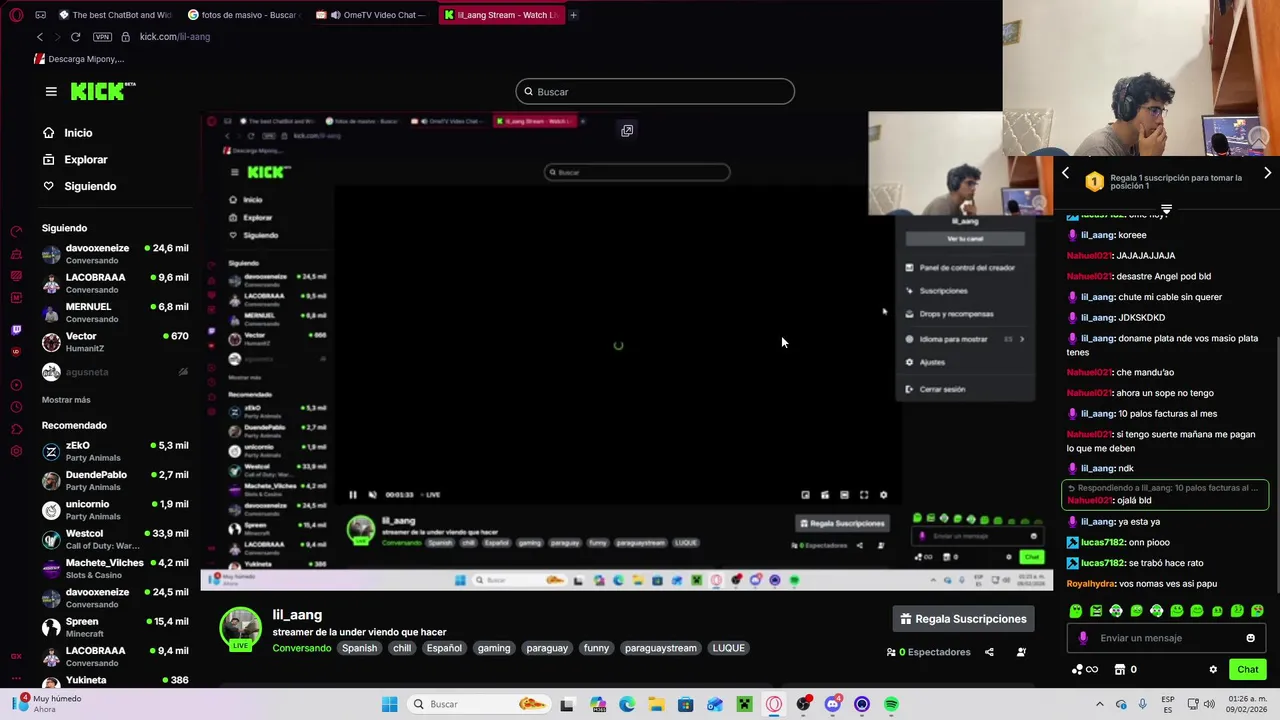
Task: Open Yukineta recommended channel
Action: point(115,680)
